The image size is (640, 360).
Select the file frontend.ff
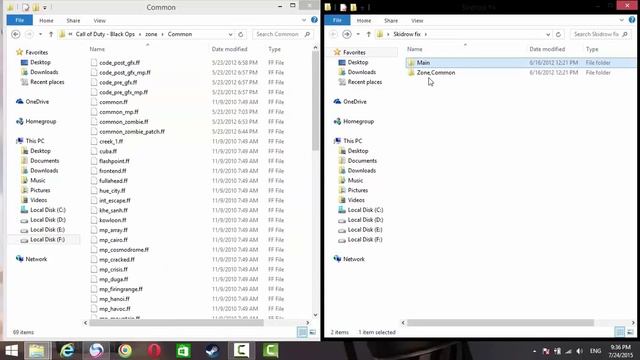113,171
